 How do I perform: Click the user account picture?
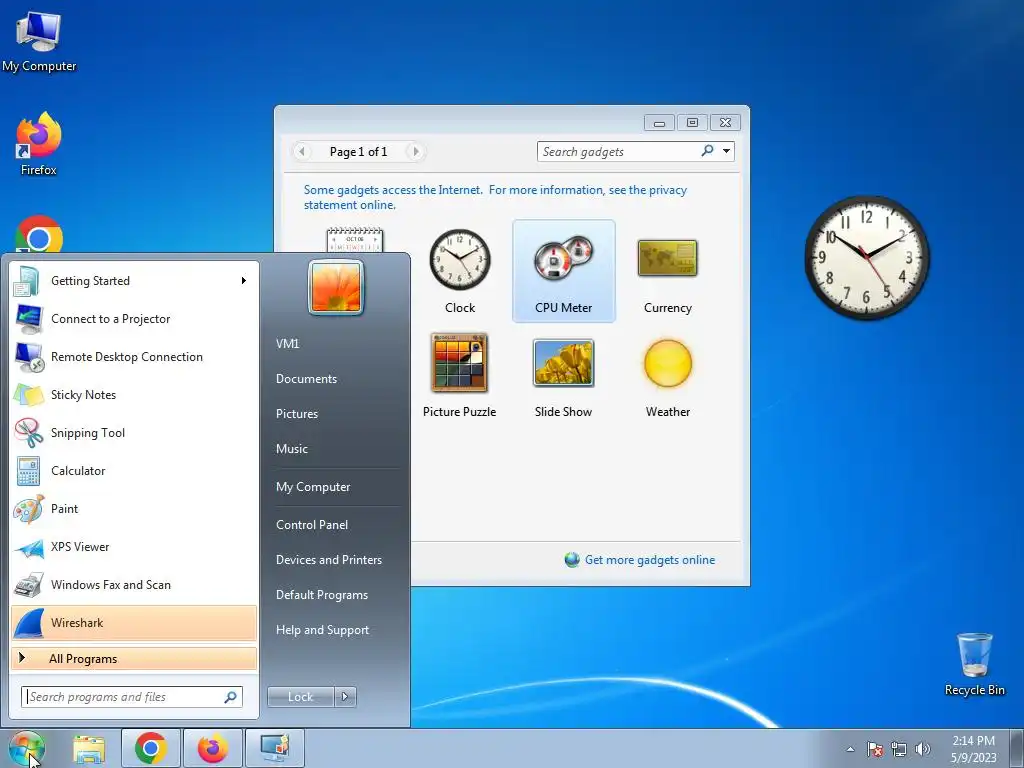pos(336,287)
